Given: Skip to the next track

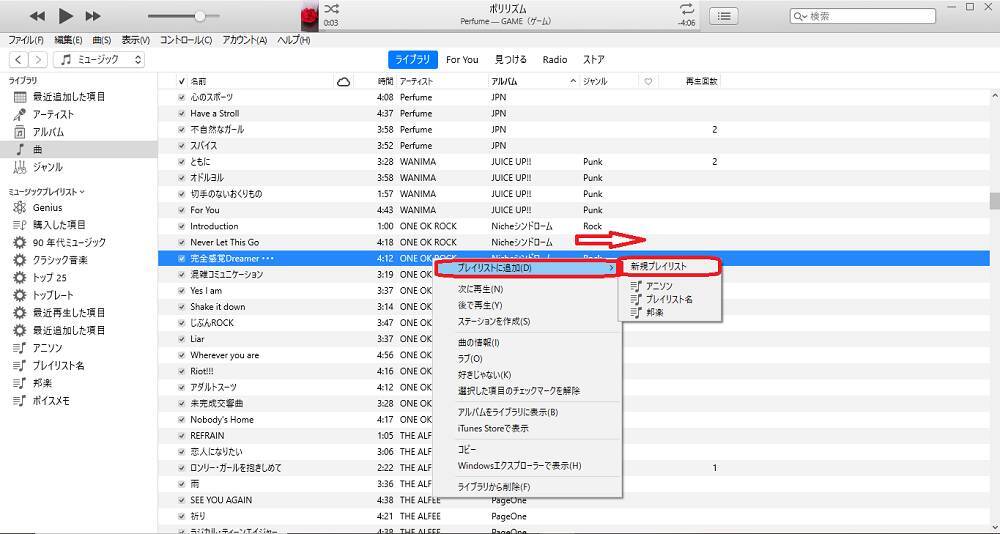Looking at the screenshot, I should [93, 16].
